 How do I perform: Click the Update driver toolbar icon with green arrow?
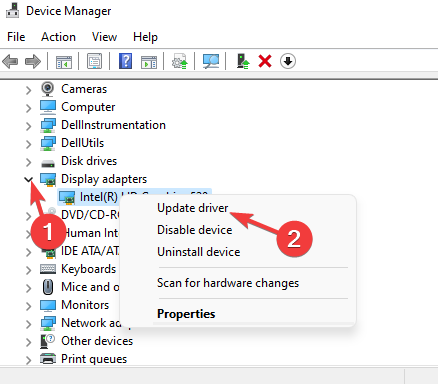(x=243, y=61)
